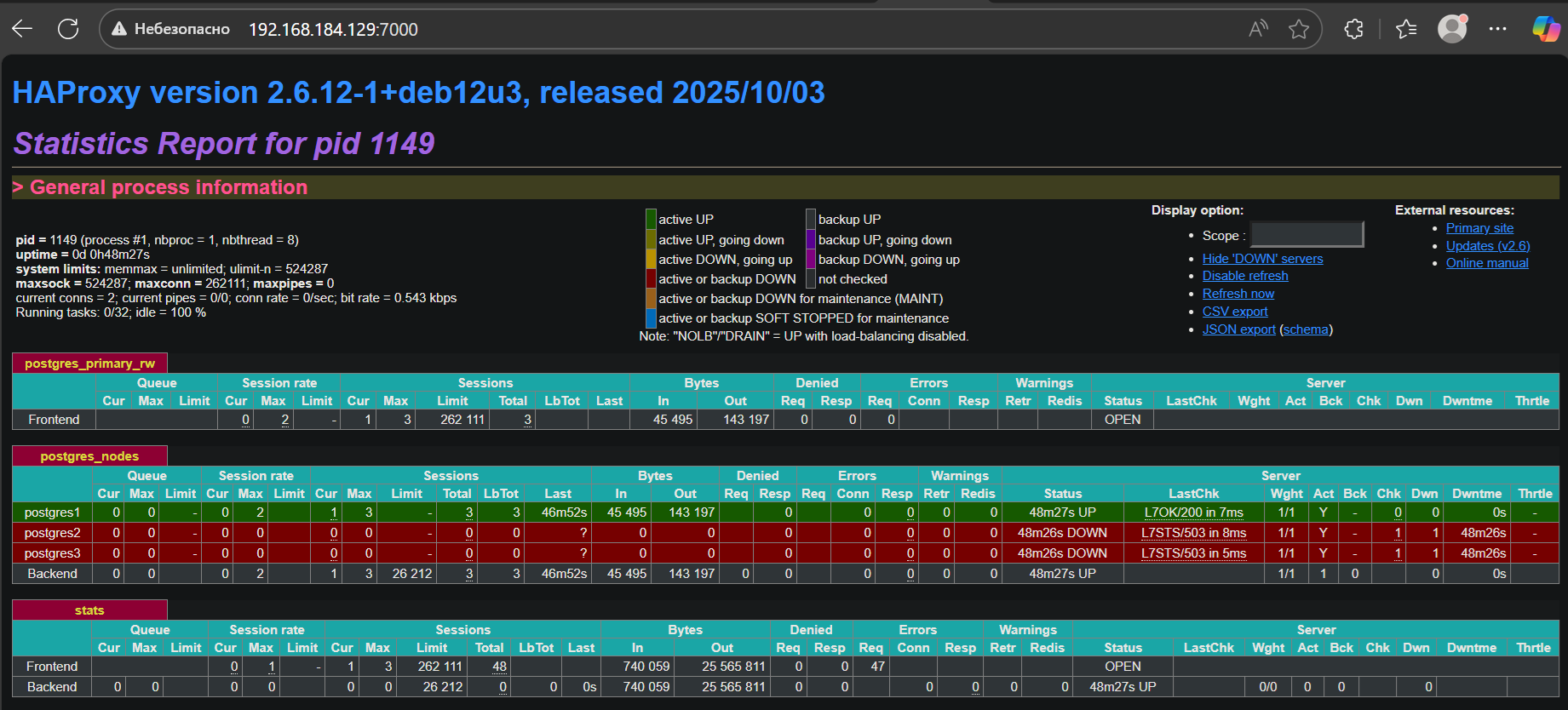The image size is (1568, 710).
Task: Open the user profile avatar
Action: (1452, 29)
